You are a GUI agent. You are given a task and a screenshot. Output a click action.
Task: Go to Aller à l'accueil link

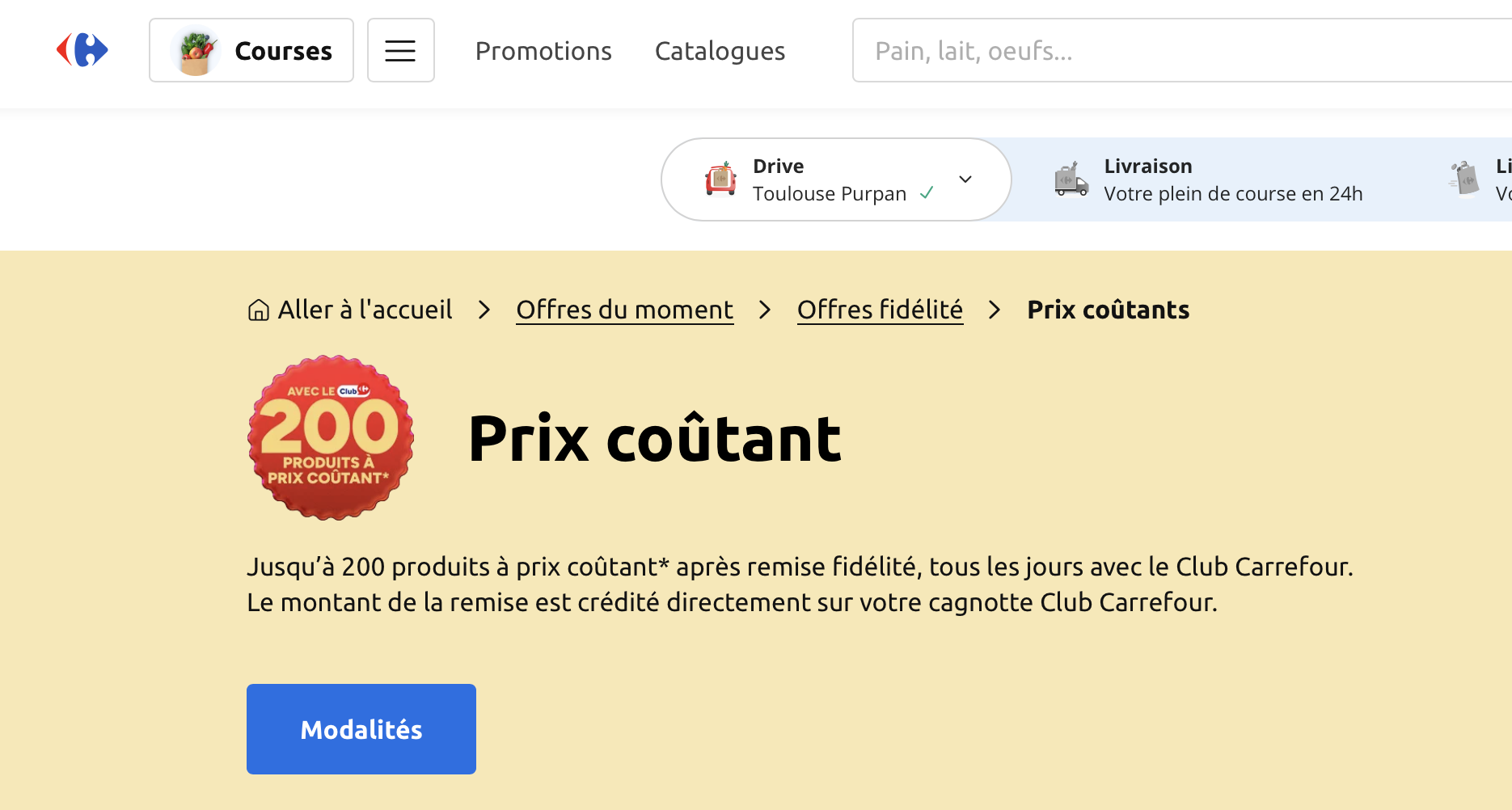point(365,310)
